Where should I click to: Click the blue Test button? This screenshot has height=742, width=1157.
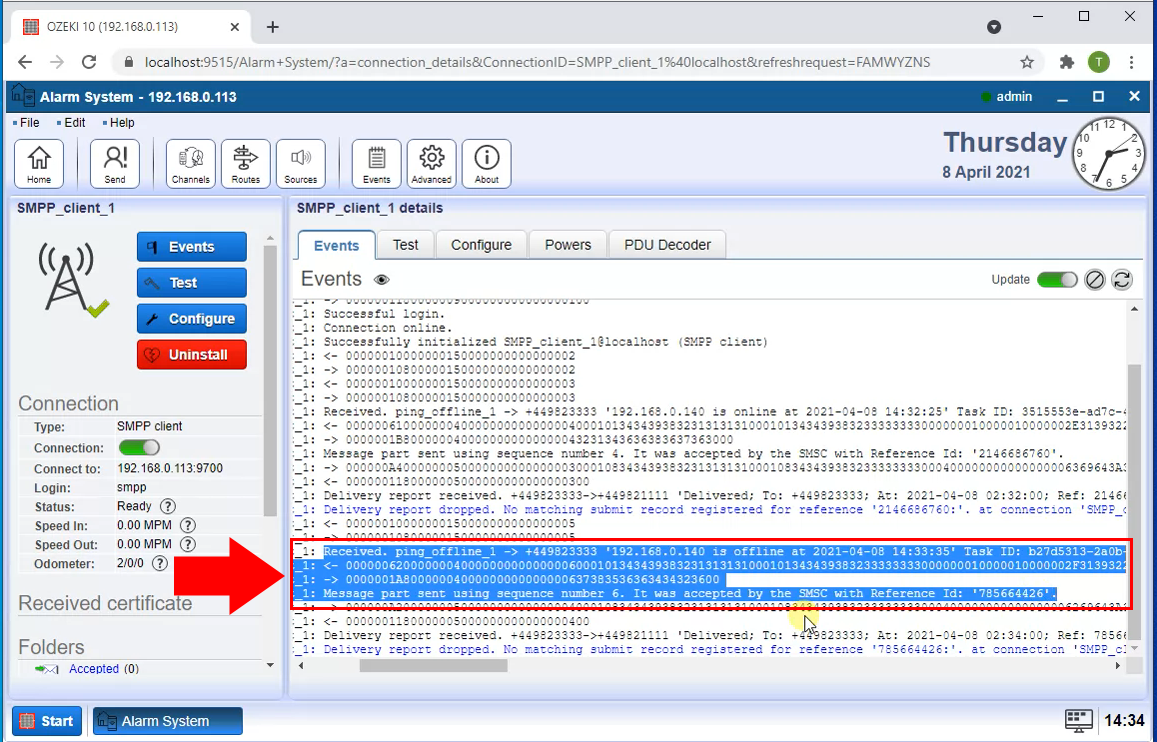[192, 283]
